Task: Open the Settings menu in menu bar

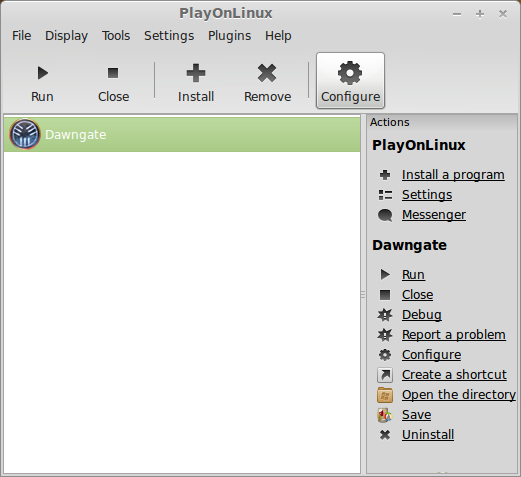Action: (169, 36)
